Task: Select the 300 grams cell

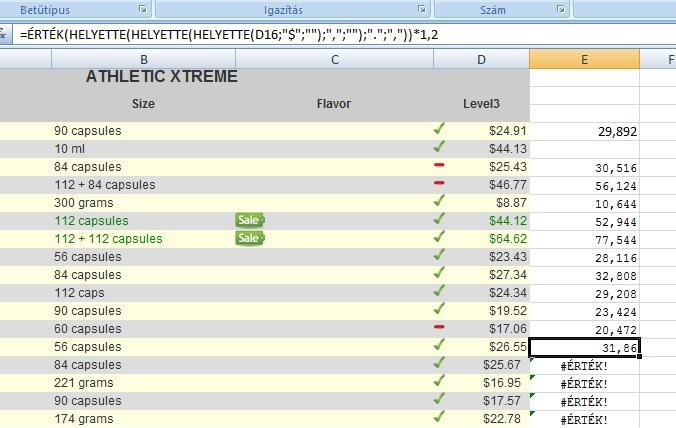Action: 144,203
